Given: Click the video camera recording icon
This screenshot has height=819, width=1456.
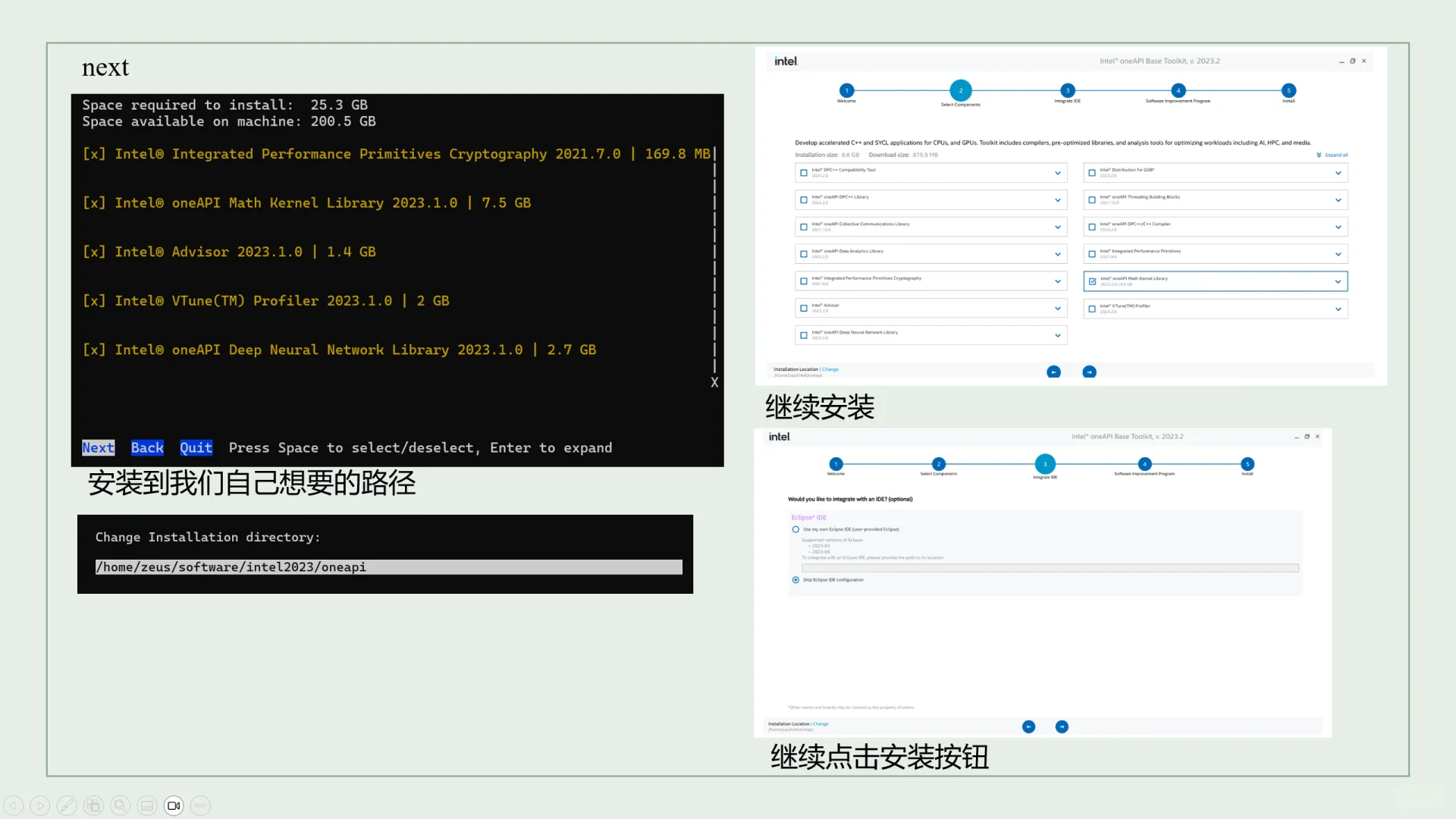Looking at the screenshot, I should [174, 805].
